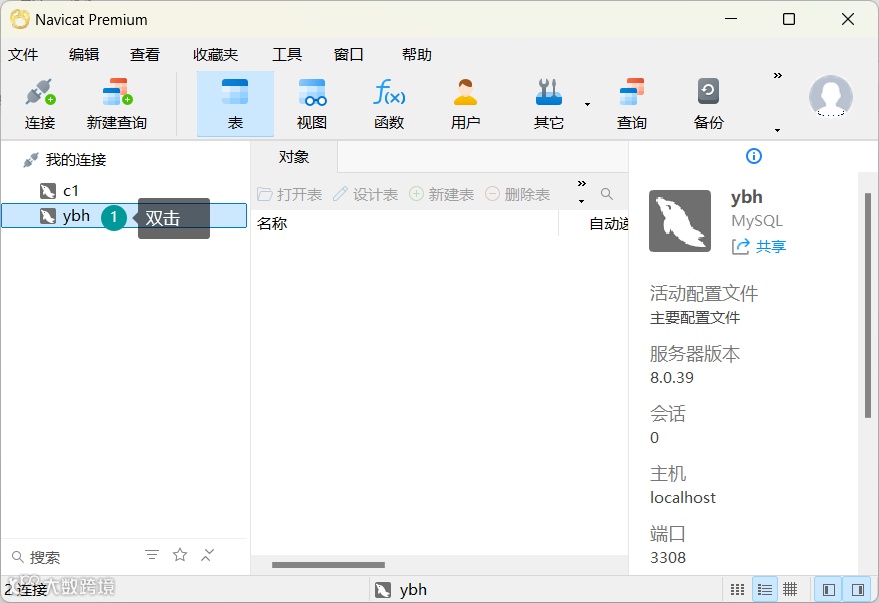Maximize the Navicat Premium window
The height and width of the screenshot is (603, 879).
pyautogui.click(x=789, y=19)
